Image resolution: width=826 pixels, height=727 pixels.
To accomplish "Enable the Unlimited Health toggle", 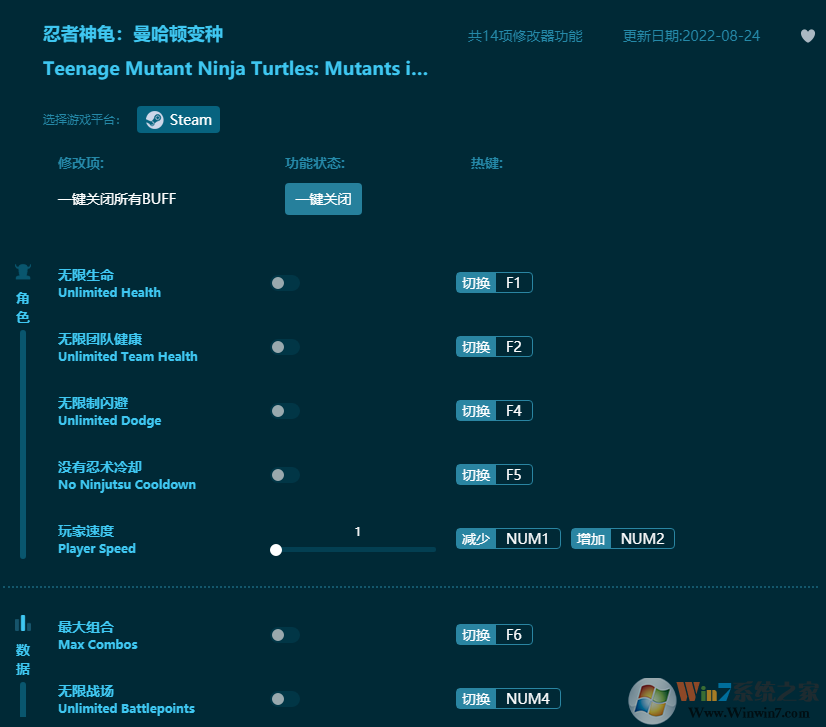I will pyautogui.click(x=284, y=283).
